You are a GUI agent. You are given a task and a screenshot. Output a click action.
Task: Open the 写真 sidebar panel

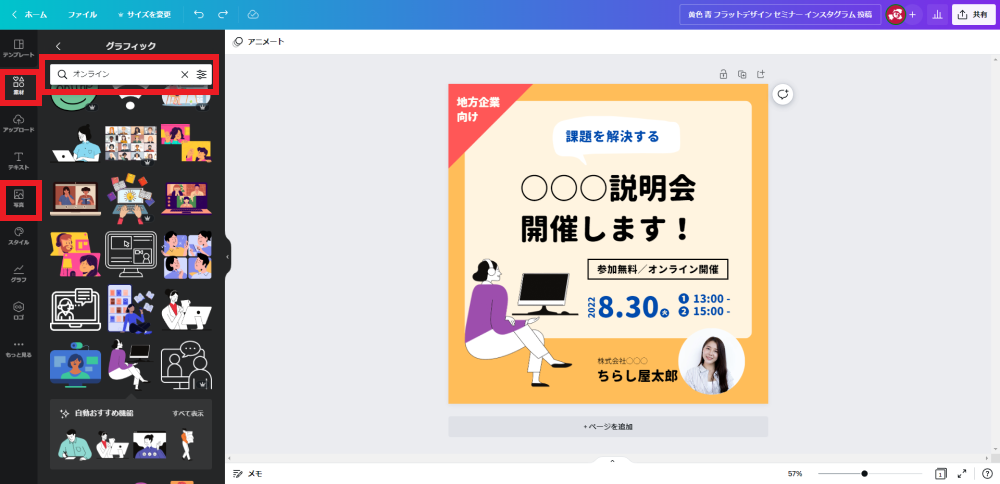[18, 199]
